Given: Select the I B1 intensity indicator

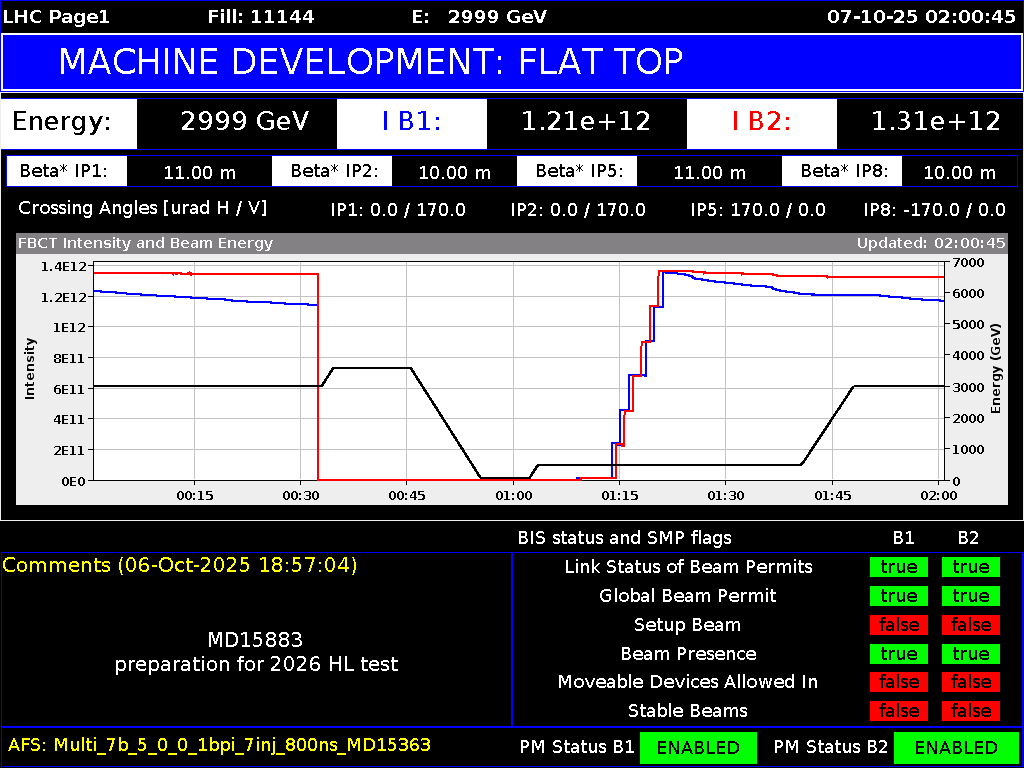Looking at the screenshot, I should click(412, 123).
